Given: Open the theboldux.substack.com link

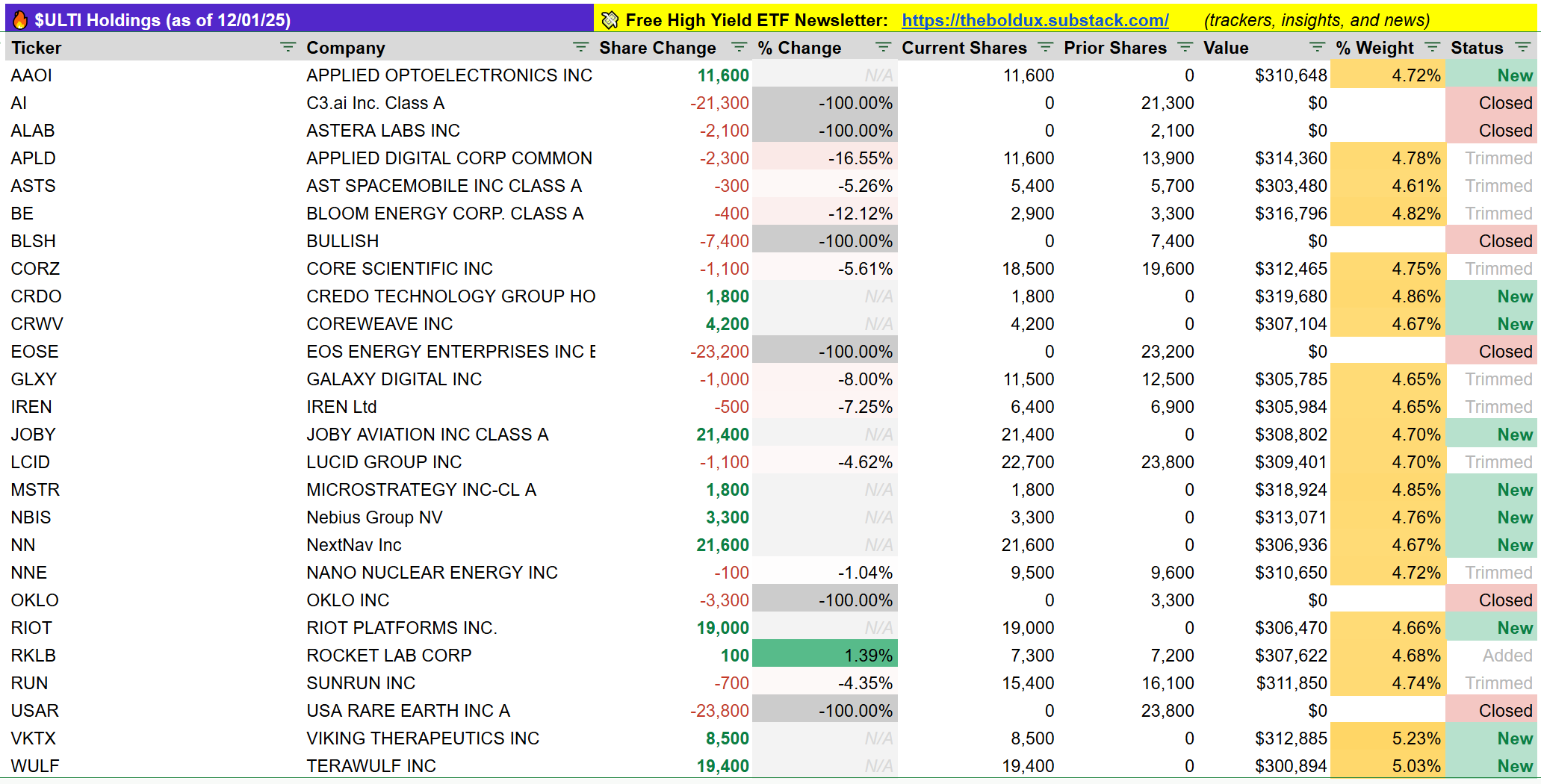Looking at the screenshot, I should 1035,20.
